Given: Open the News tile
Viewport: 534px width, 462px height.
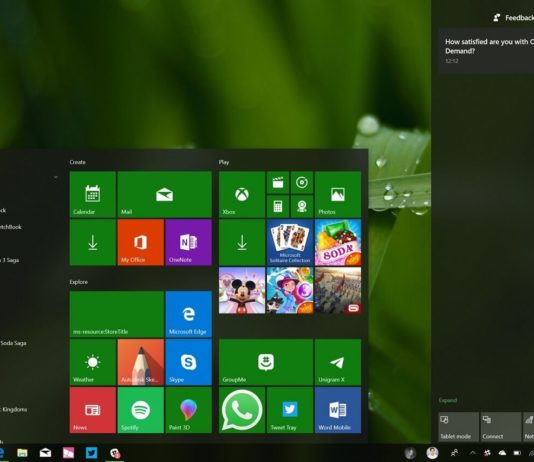Looking at the screenshot, I should 93,410.
